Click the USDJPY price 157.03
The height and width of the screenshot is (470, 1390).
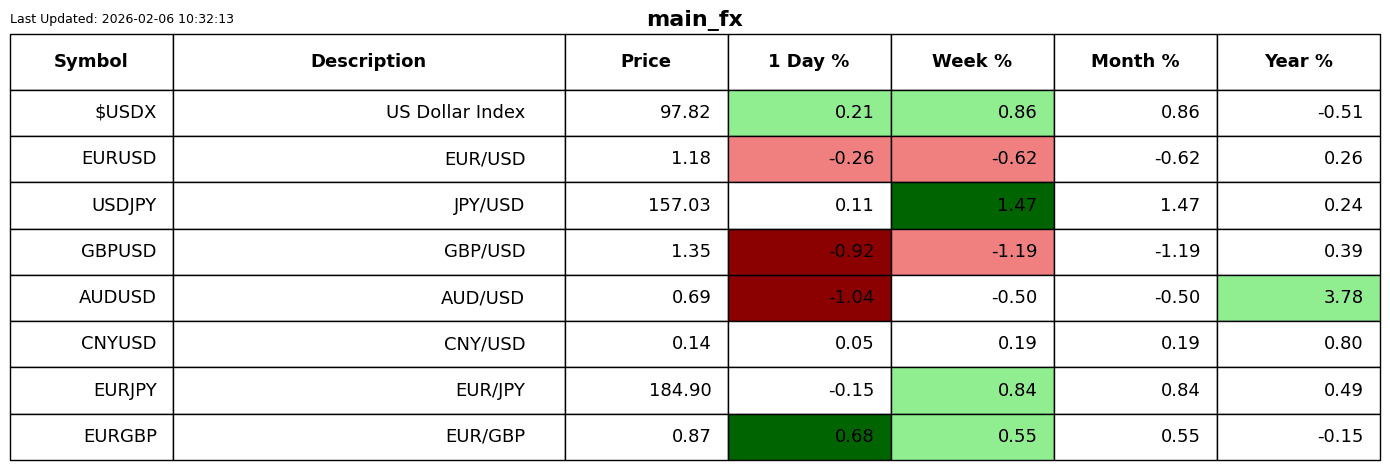[679, 206]
